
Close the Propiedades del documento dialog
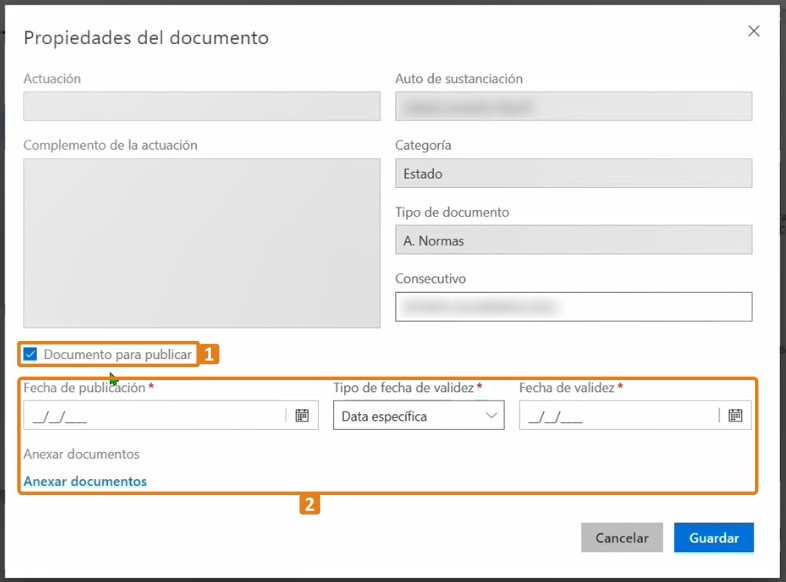pos(754,31)
